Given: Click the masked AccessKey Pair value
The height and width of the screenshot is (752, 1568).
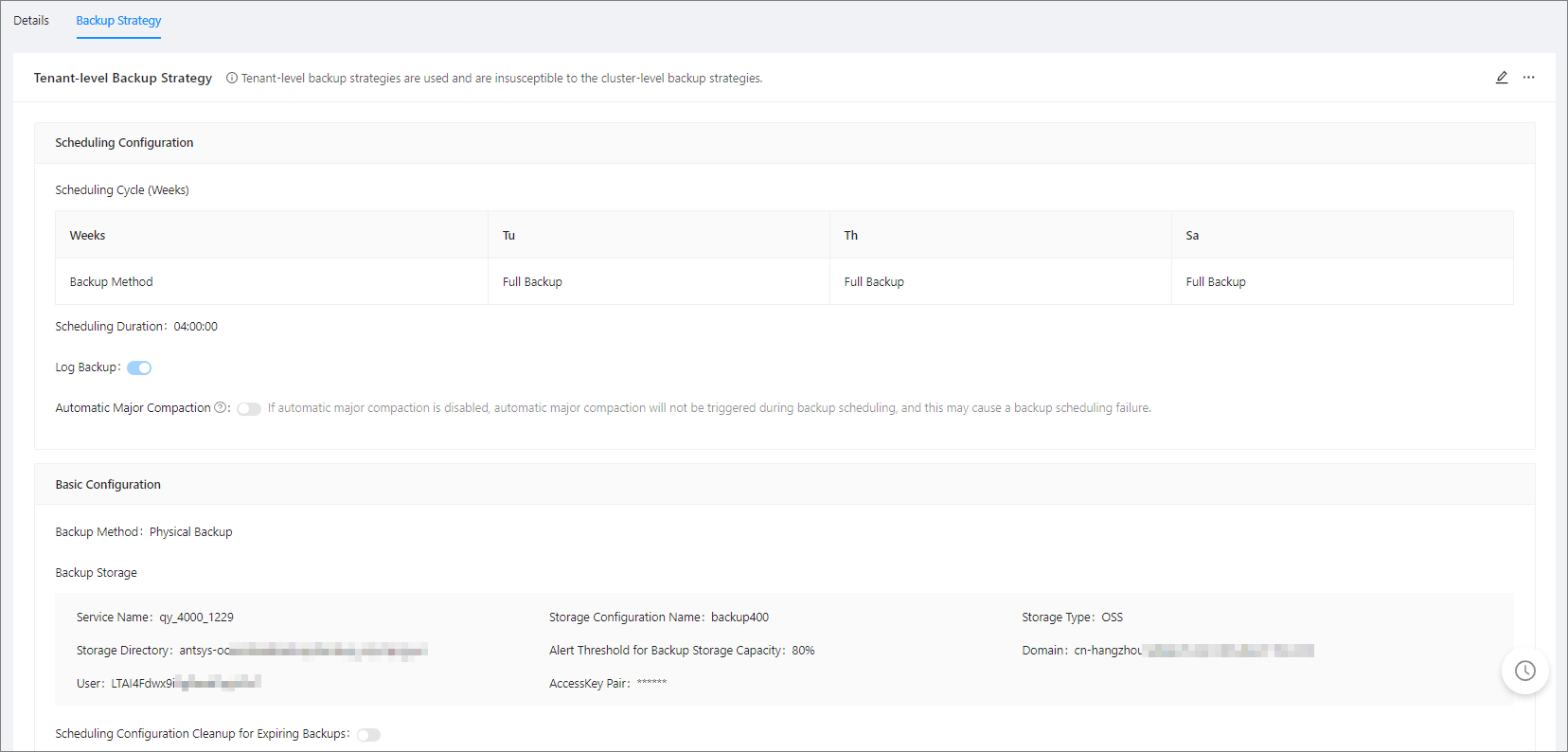Looking at the screenshot, I should [651, 684].
